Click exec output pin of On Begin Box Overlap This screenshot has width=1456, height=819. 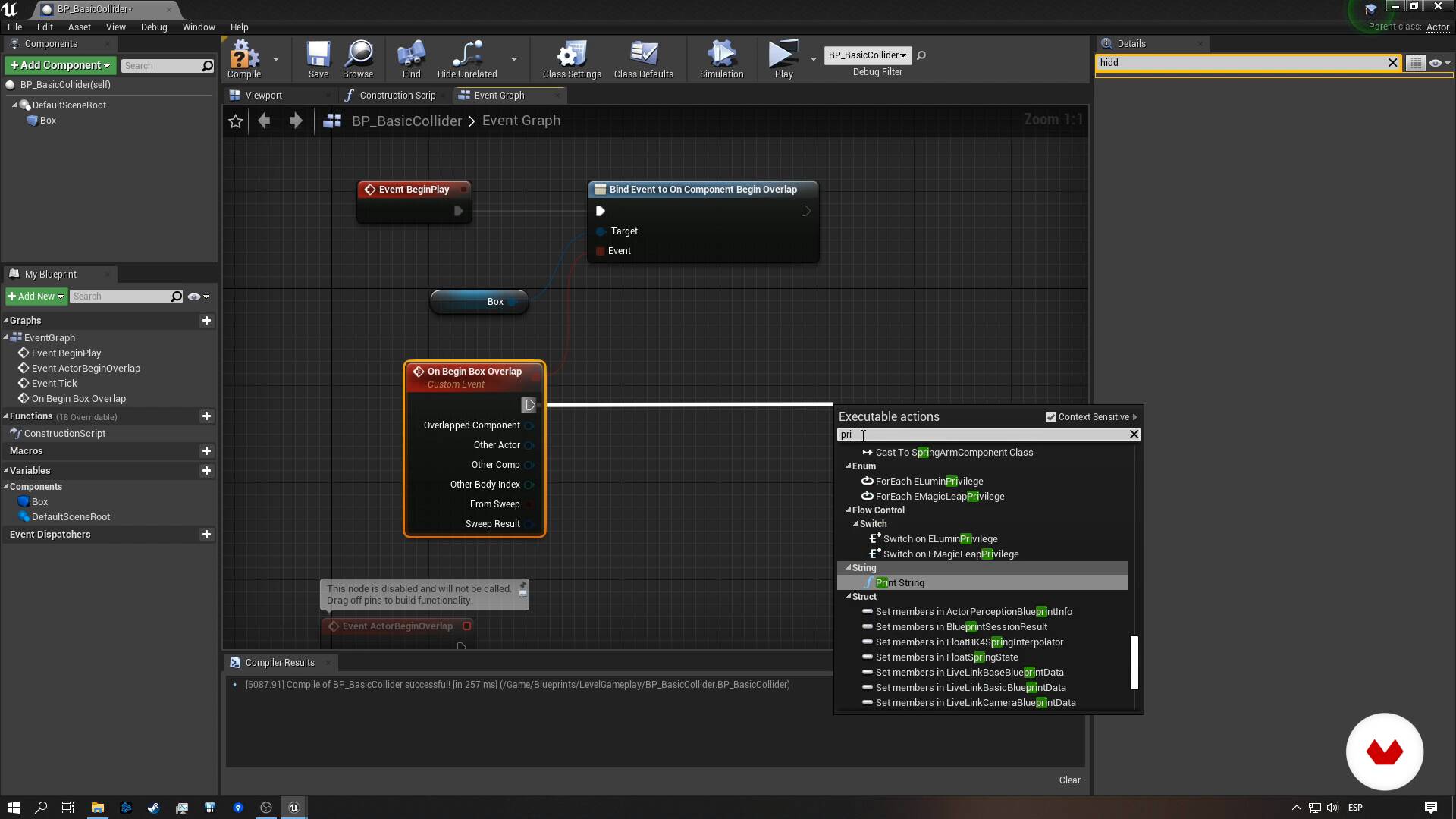(529, 406)
